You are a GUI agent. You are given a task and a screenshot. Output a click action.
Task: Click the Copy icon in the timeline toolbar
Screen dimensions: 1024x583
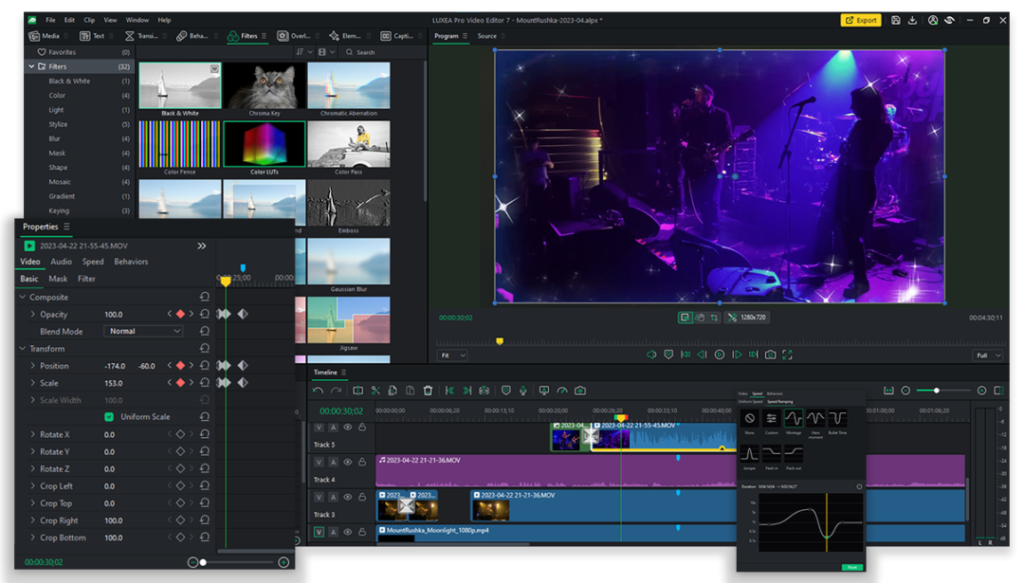click(x=392, y=390)
